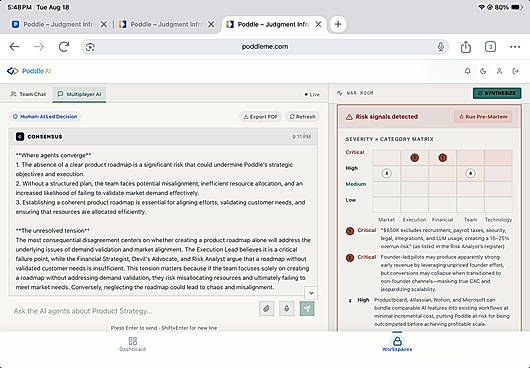
Task: Click Critical Financial risk marker 1
Action: (x=442, y=158)
